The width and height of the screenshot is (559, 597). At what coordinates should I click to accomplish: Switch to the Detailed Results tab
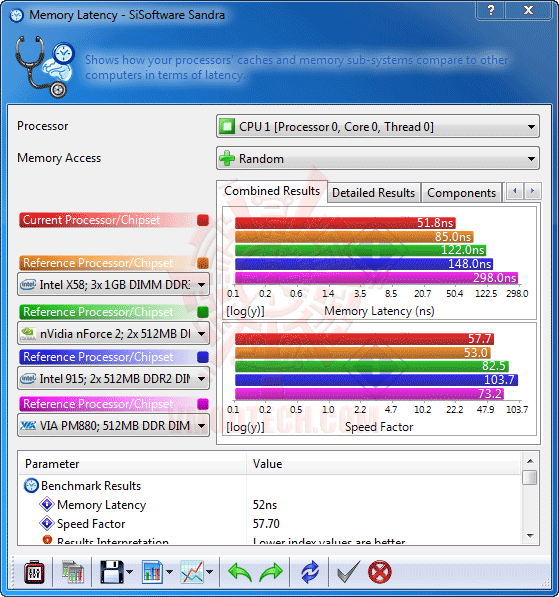(374, 193)
